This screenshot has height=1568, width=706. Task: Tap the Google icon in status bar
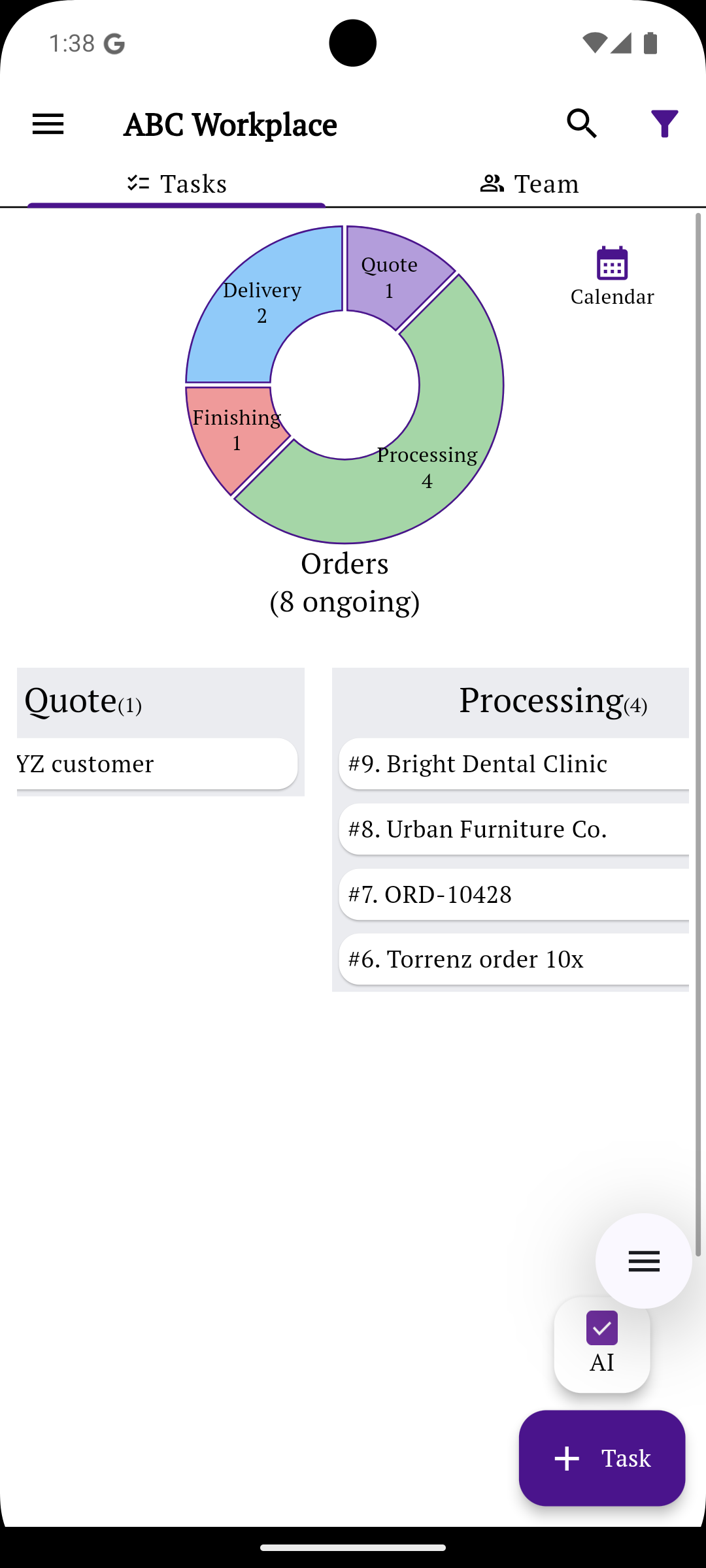pyautogui.click(x=114, y=44)
